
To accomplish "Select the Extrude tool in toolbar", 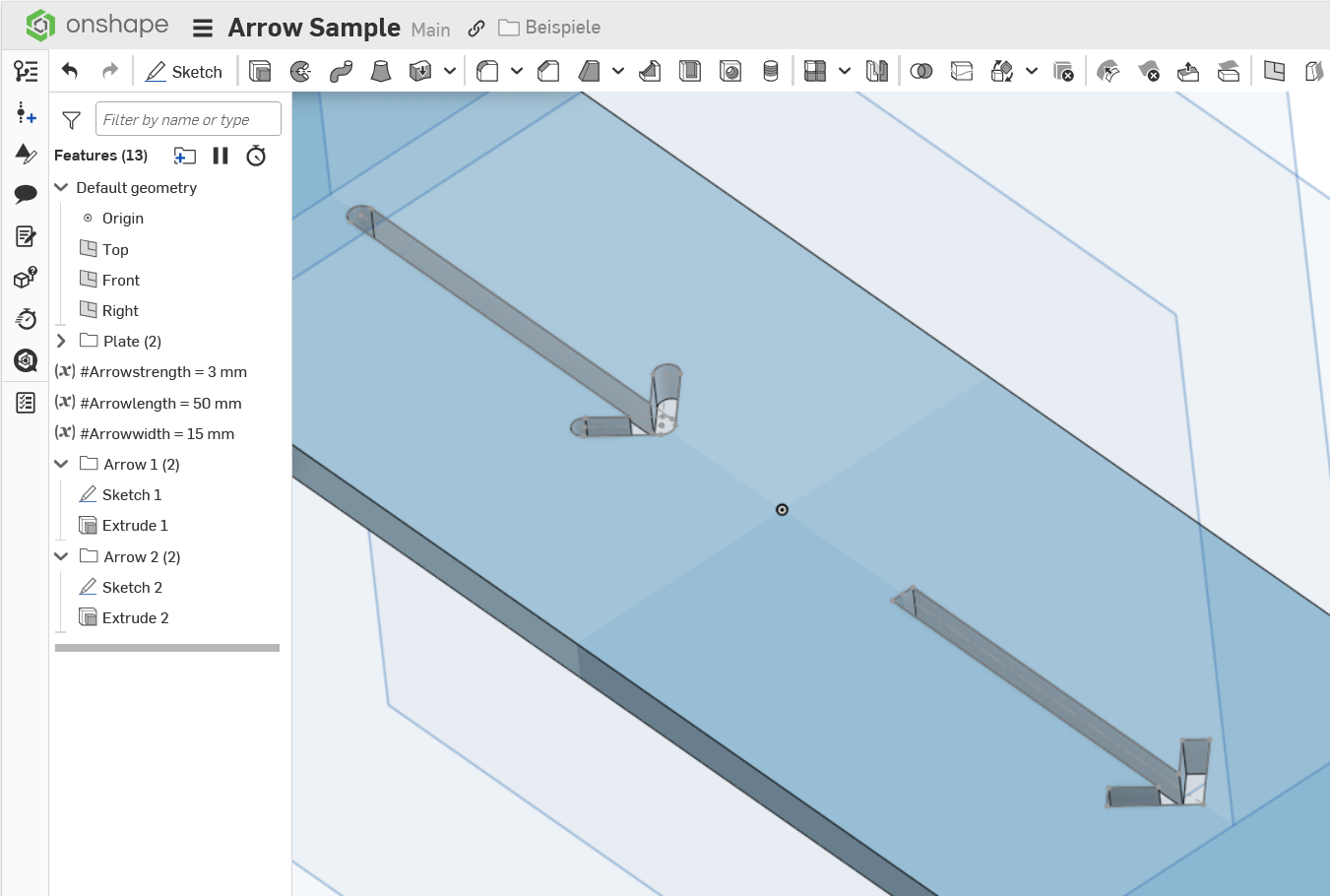I will 260,71.
